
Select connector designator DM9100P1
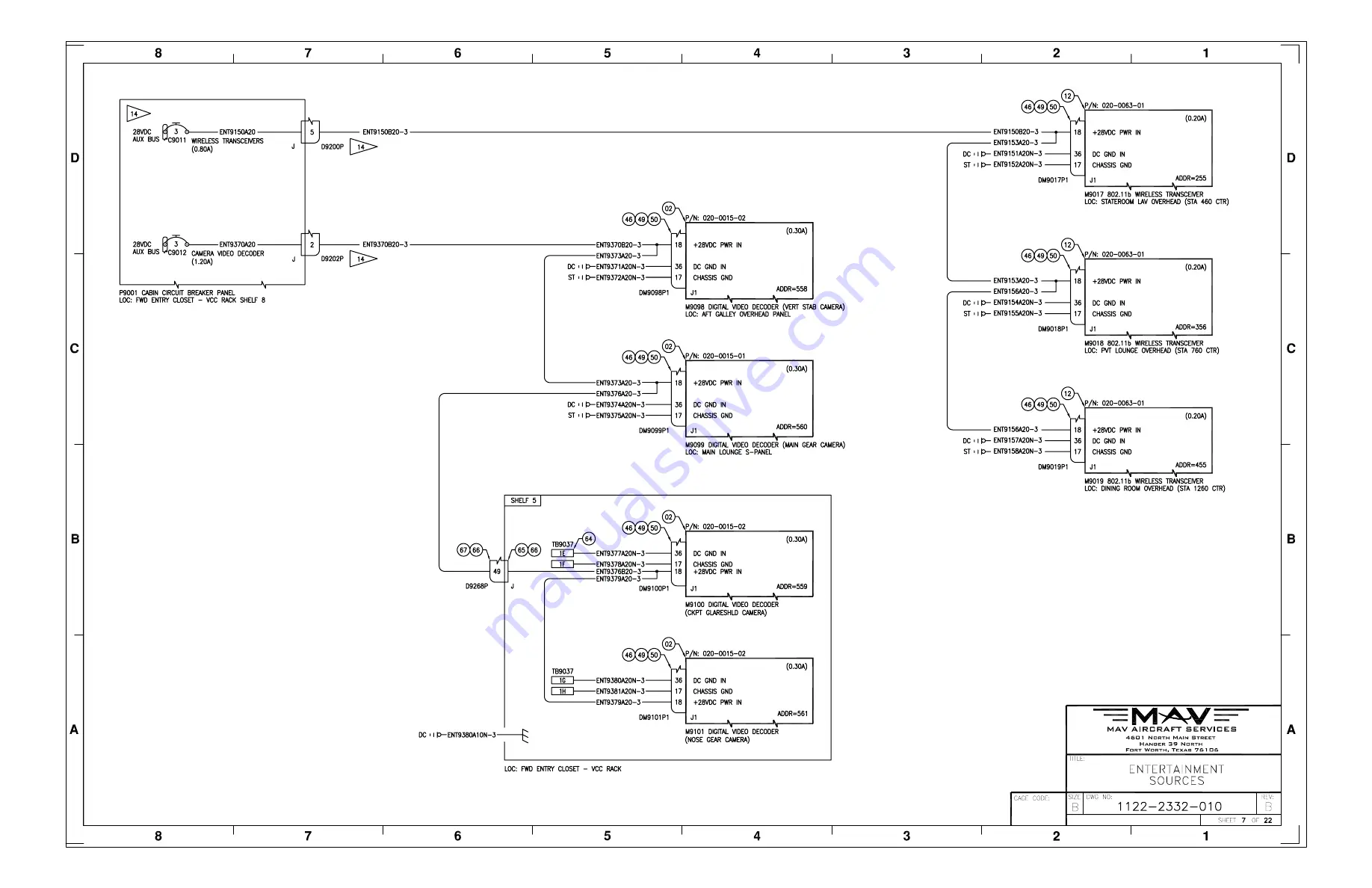pos(654,589)
